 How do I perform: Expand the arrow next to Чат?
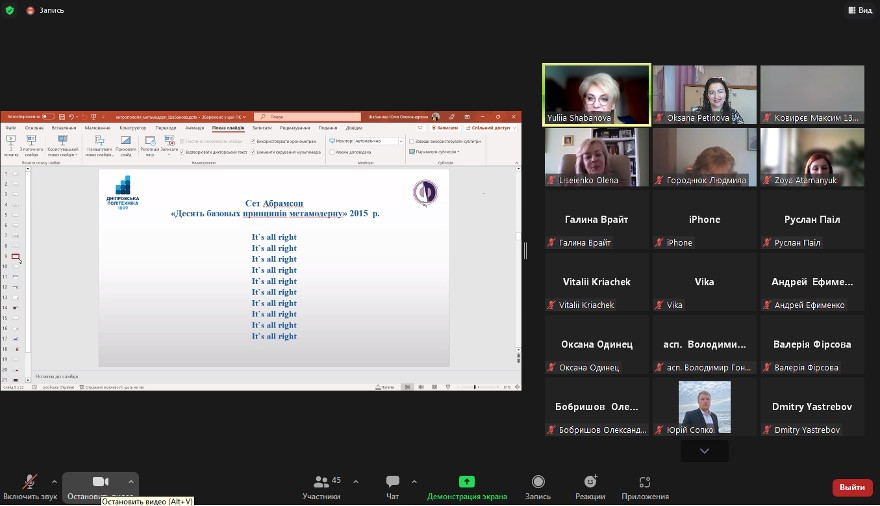(x=414, y=482)
